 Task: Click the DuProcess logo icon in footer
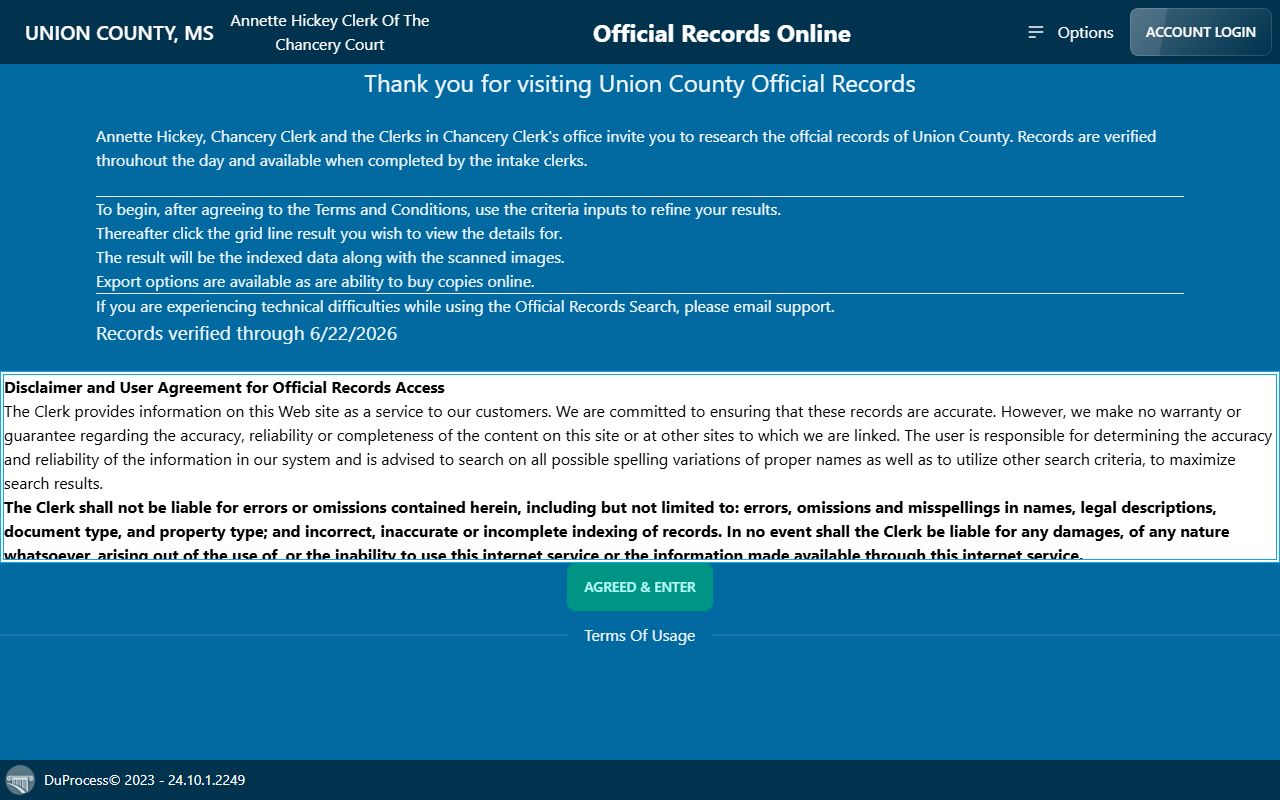tap(20, 780)
